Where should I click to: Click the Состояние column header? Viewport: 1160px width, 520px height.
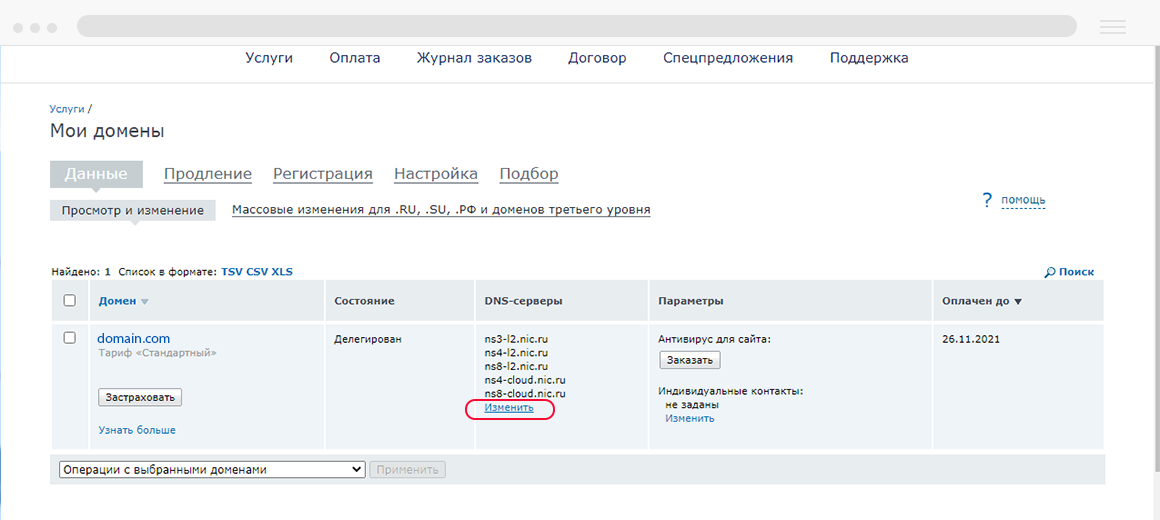[x=364, y=301]
